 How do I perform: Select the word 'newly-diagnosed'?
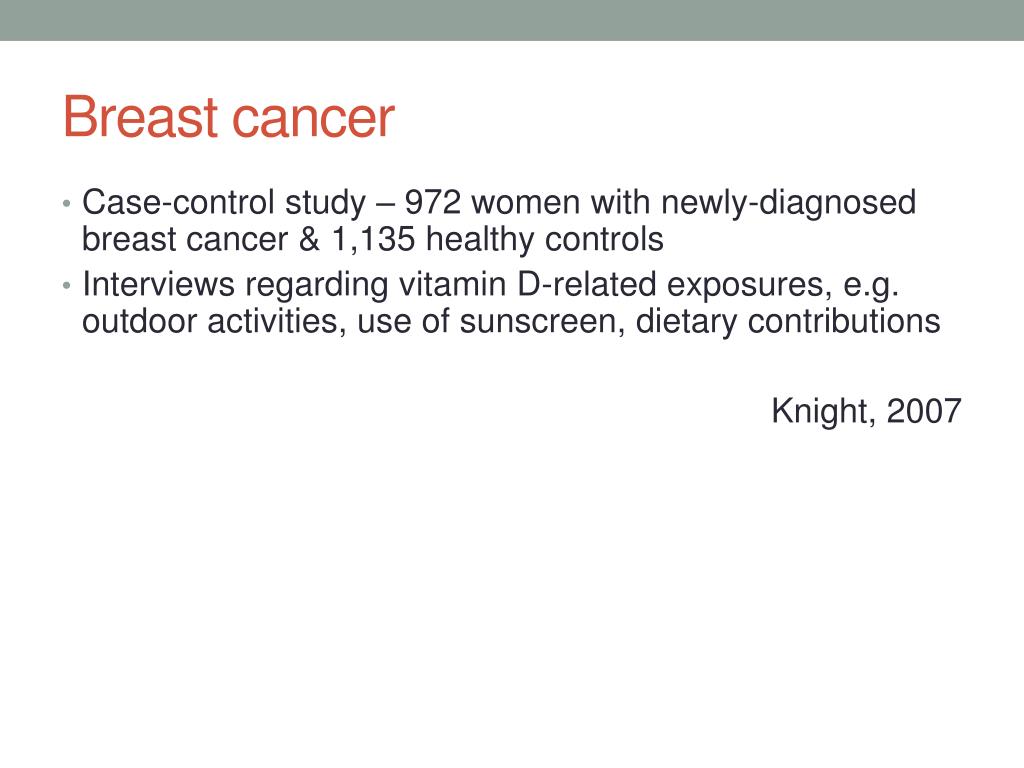coord(788,204)
